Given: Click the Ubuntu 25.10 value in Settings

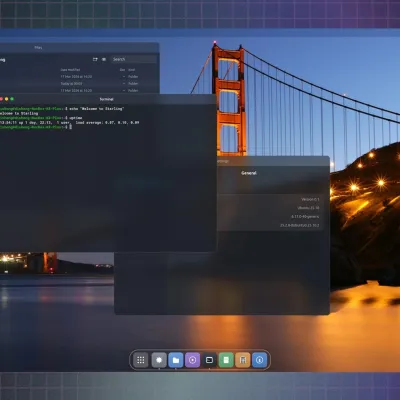Looking at the screenshot, I should tap(308, 208).
